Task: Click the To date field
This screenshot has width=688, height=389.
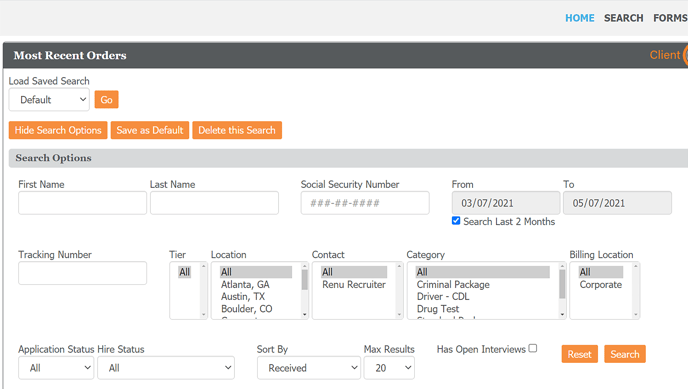Action: [617, 203]
